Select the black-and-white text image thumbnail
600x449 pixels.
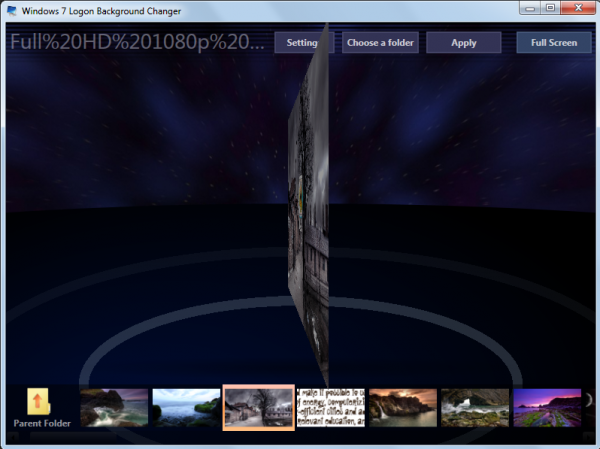(x=331, y=408)
